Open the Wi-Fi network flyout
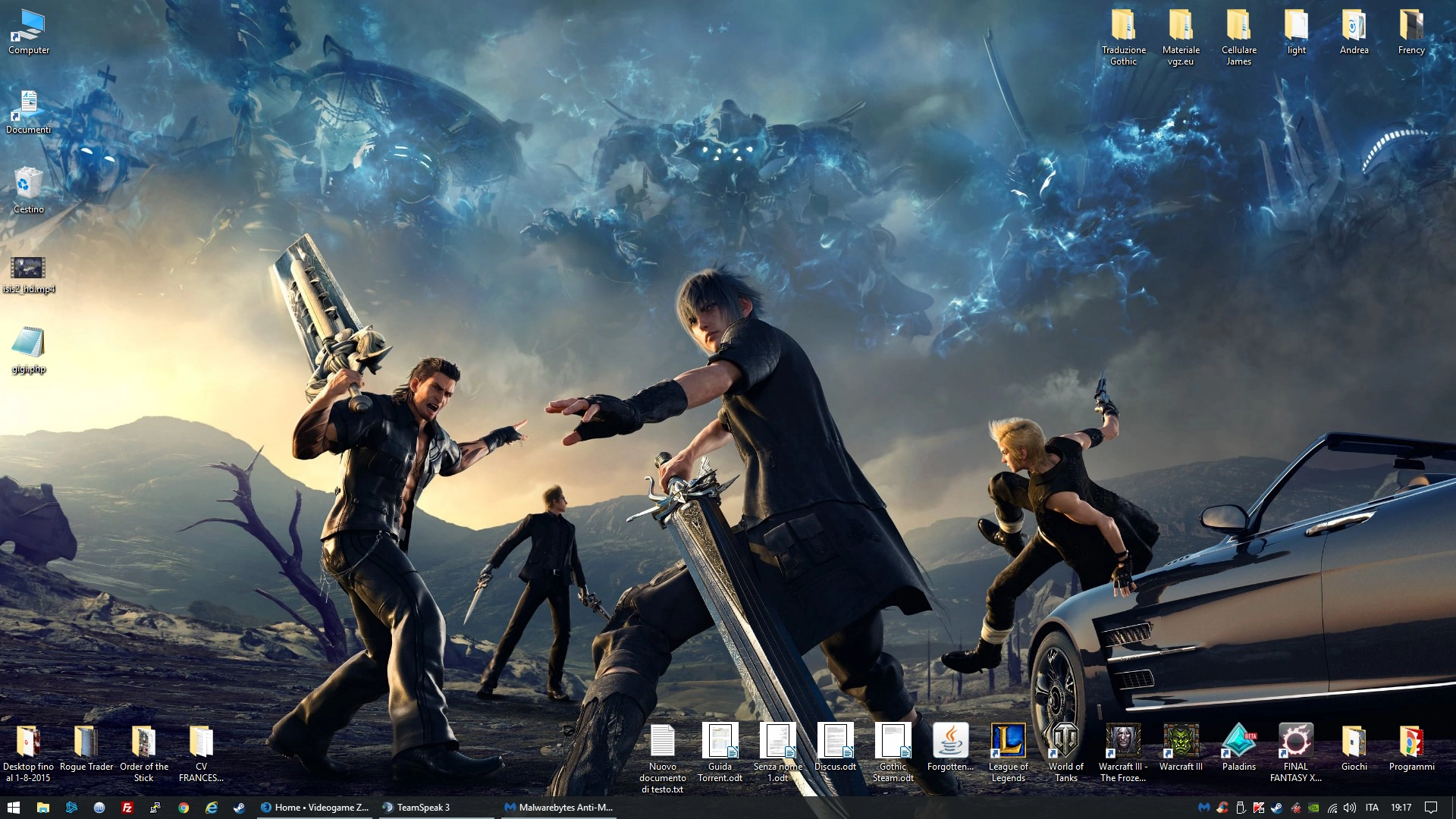The image size is (1456, 819). pyautogui.click(x=1332, y=808)
